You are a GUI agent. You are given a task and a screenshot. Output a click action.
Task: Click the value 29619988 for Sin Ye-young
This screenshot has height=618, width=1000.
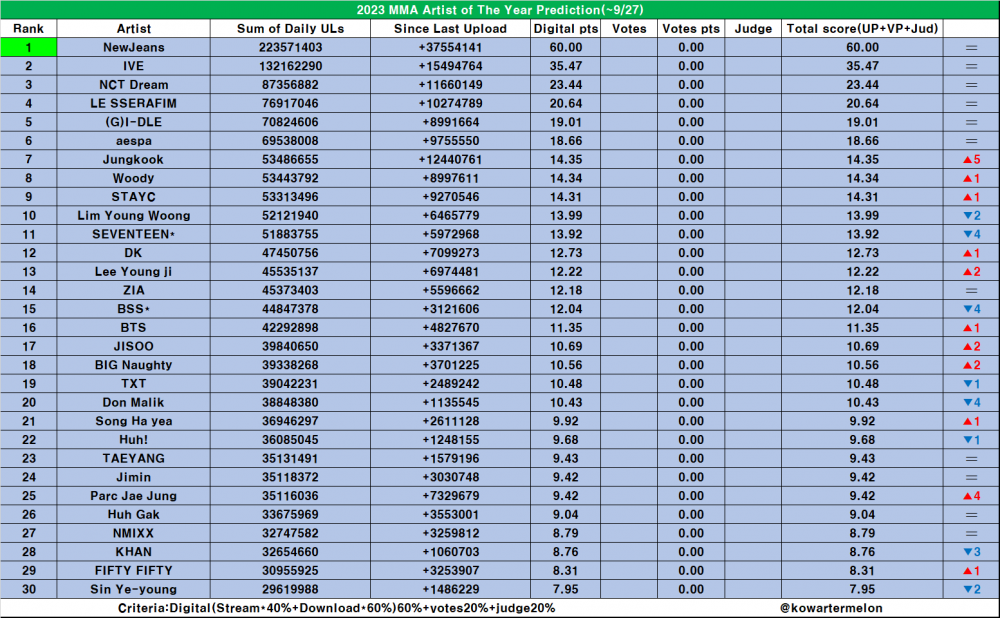coord(290,589)
